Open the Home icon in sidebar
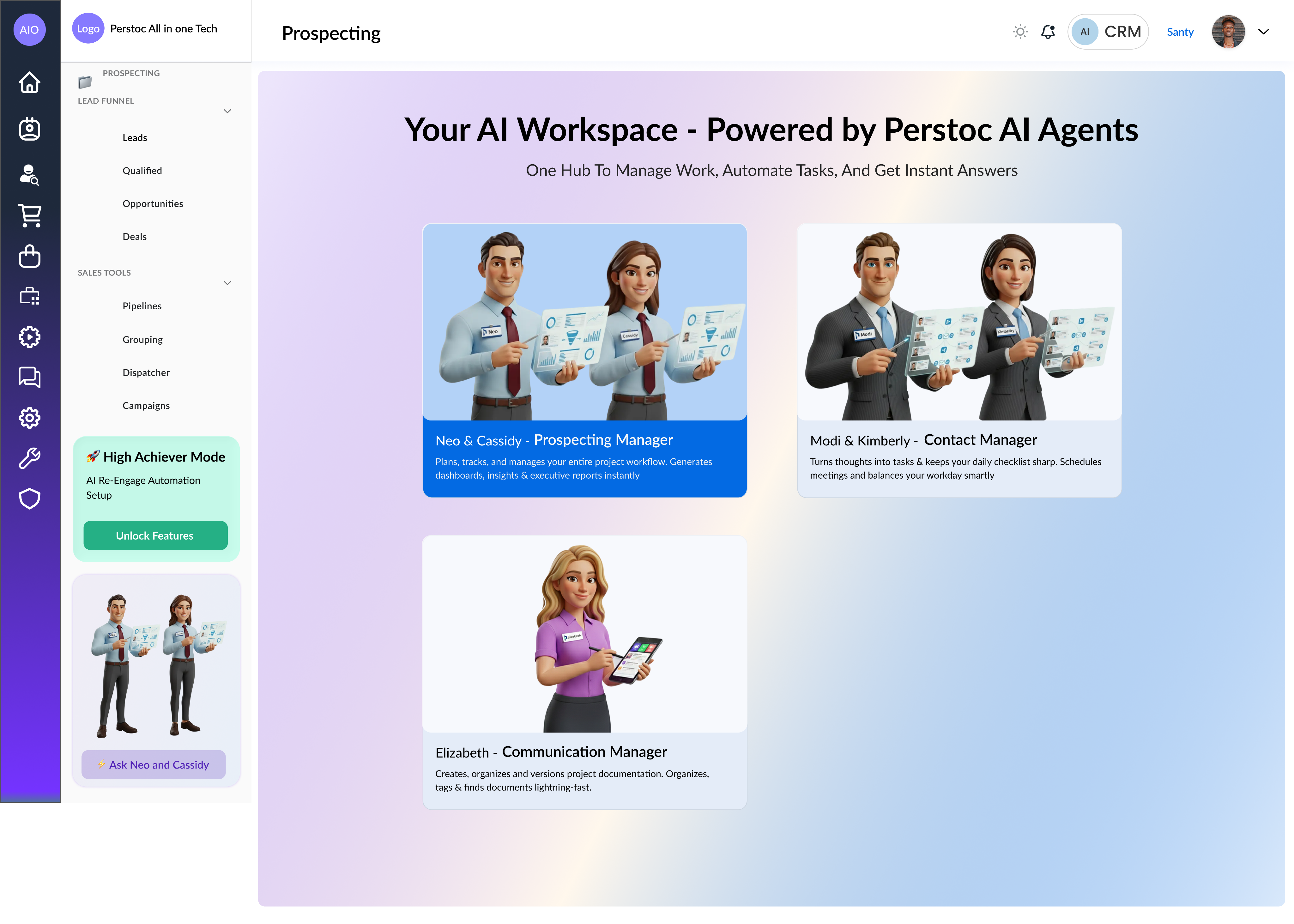Image resolution: width=1294 pixels, height=924 pixels. pos(30,82)
